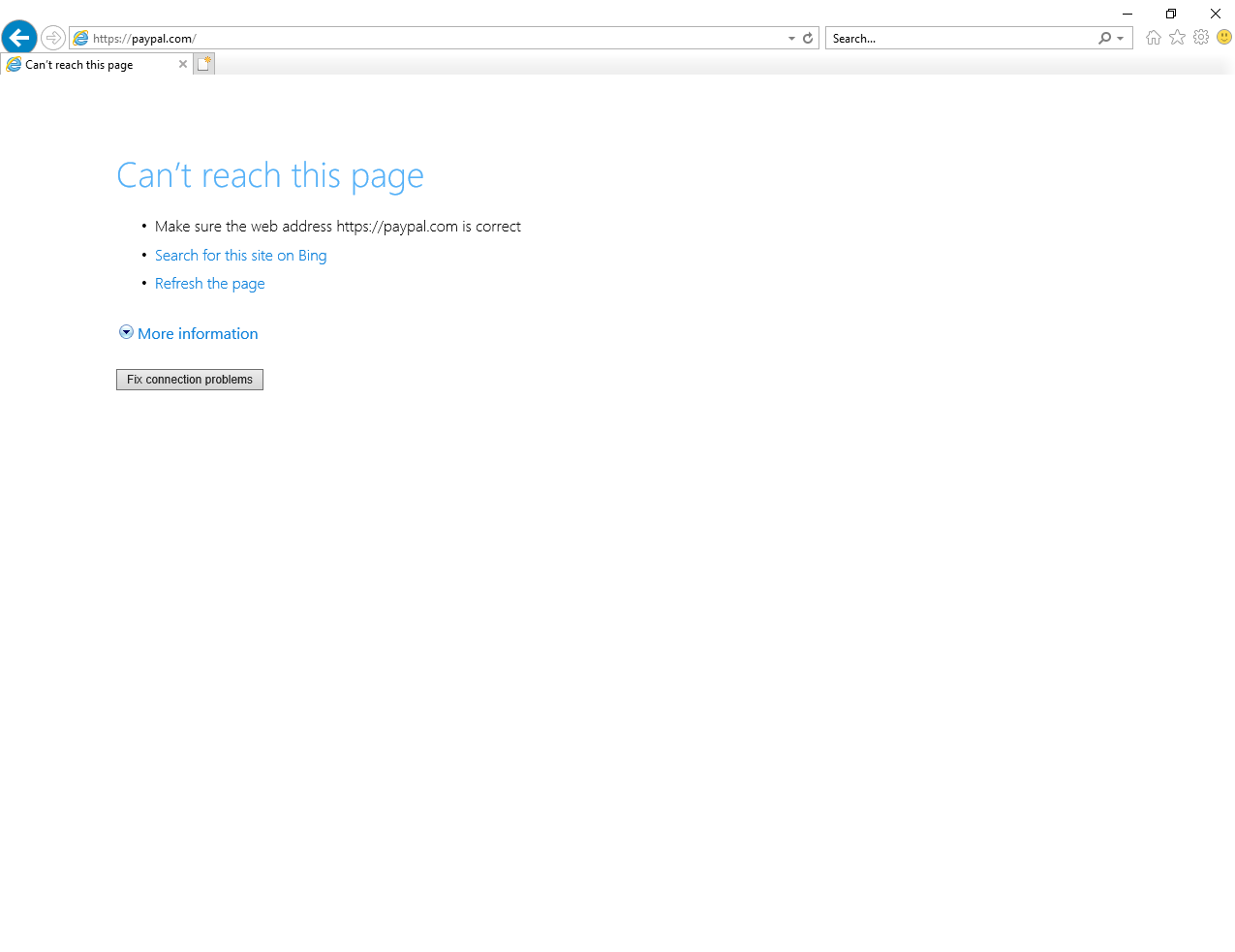Click the Home icon
Viewport: 1235px width, 952px height.
click(1153, 38)
